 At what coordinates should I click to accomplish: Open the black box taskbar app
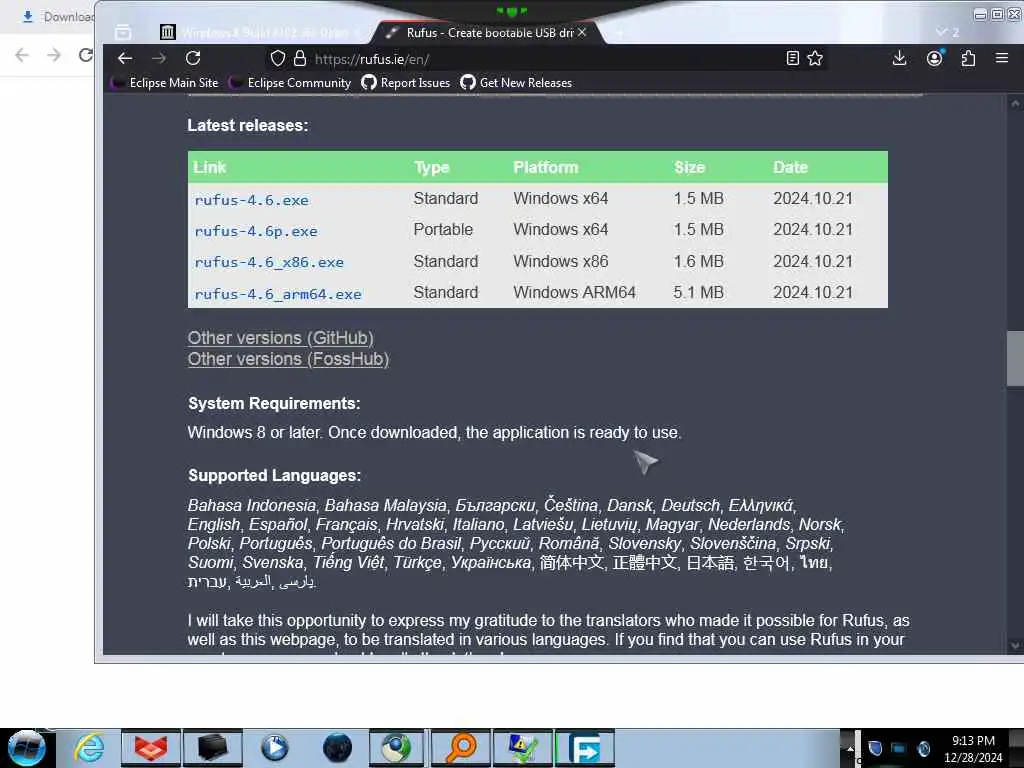coord(212,748)
